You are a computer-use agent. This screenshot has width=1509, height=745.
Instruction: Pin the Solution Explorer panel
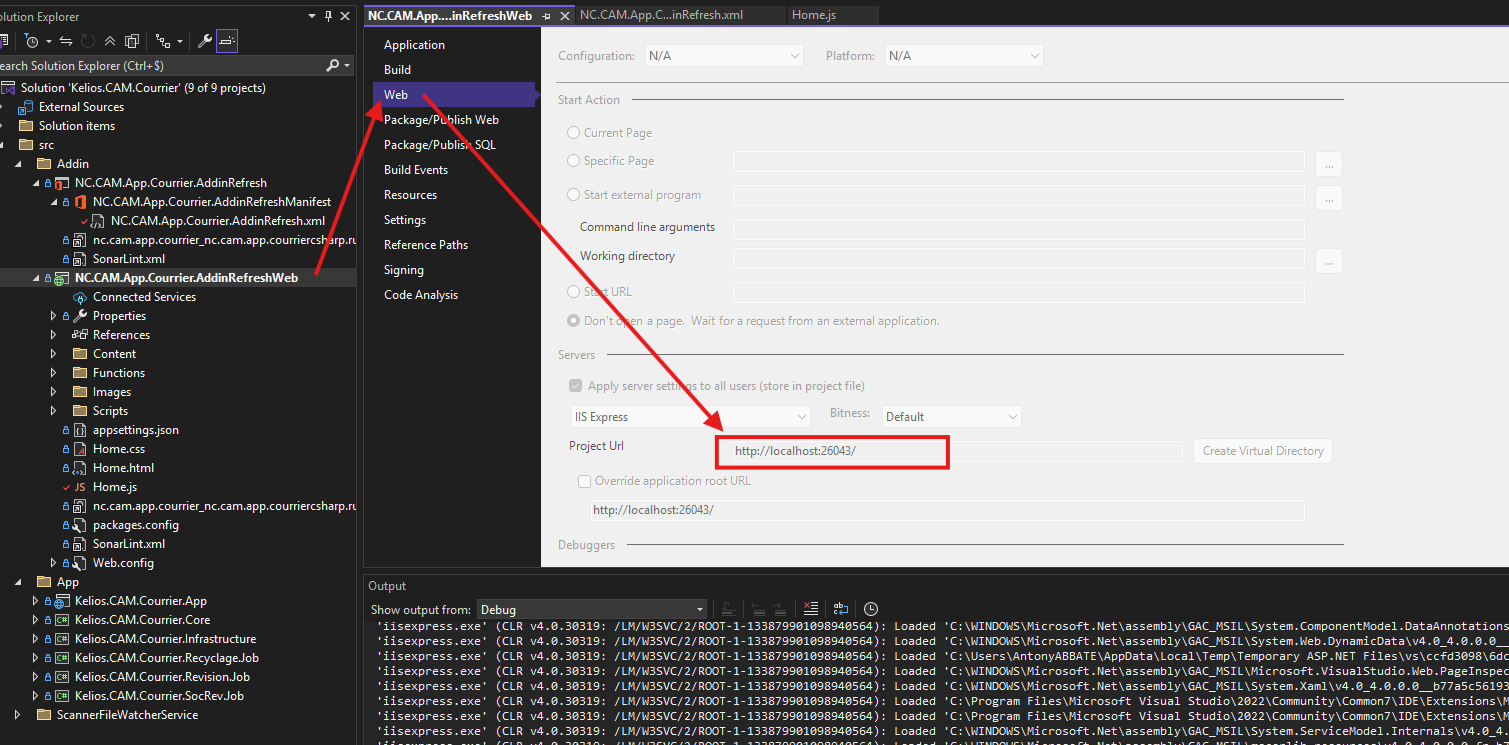pos(329,16)
